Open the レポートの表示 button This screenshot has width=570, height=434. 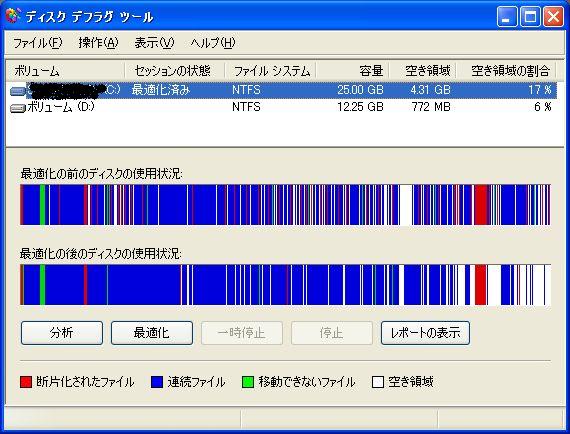pos(425,333)
